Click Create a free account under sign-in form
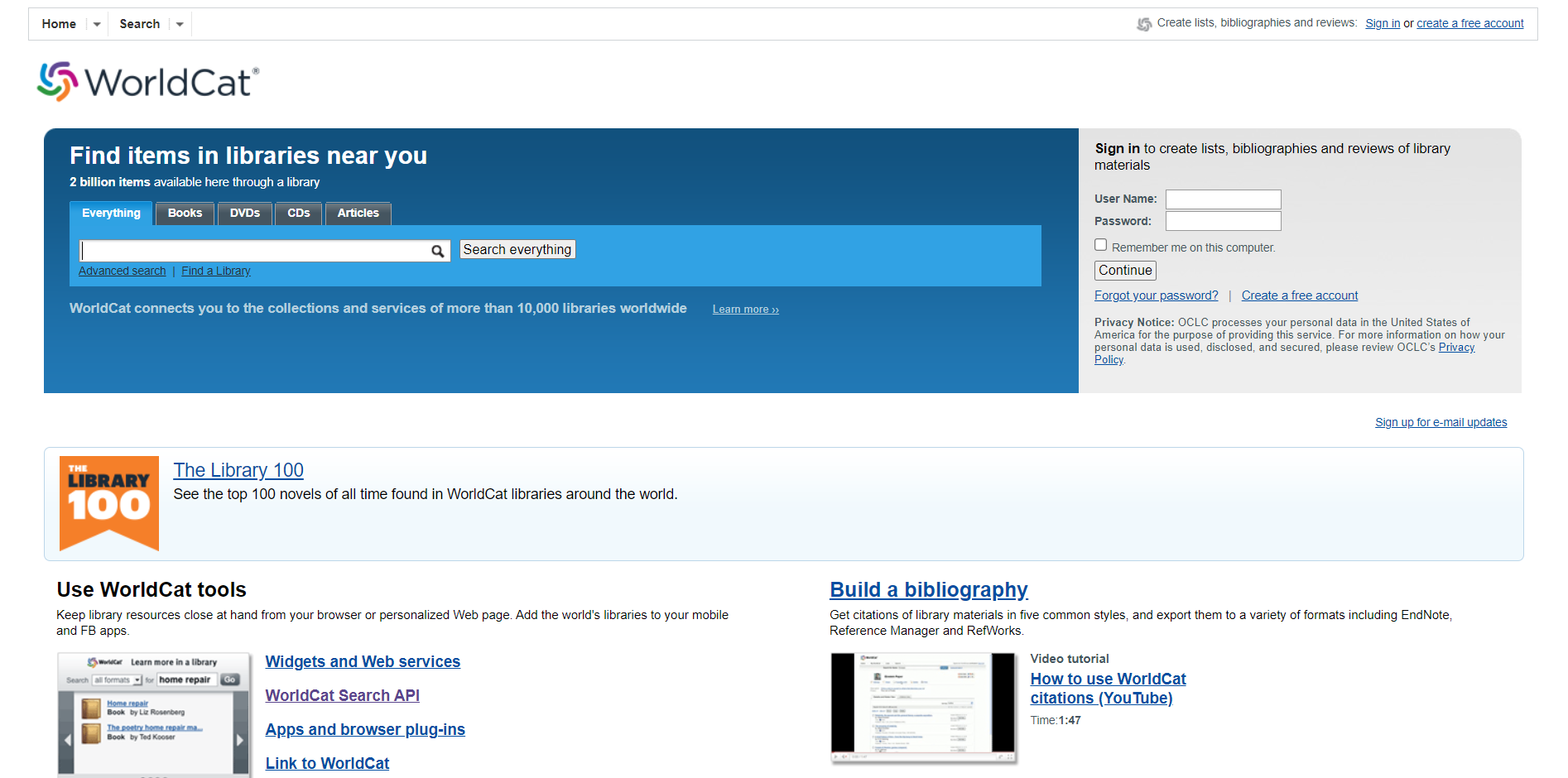 1300,296
